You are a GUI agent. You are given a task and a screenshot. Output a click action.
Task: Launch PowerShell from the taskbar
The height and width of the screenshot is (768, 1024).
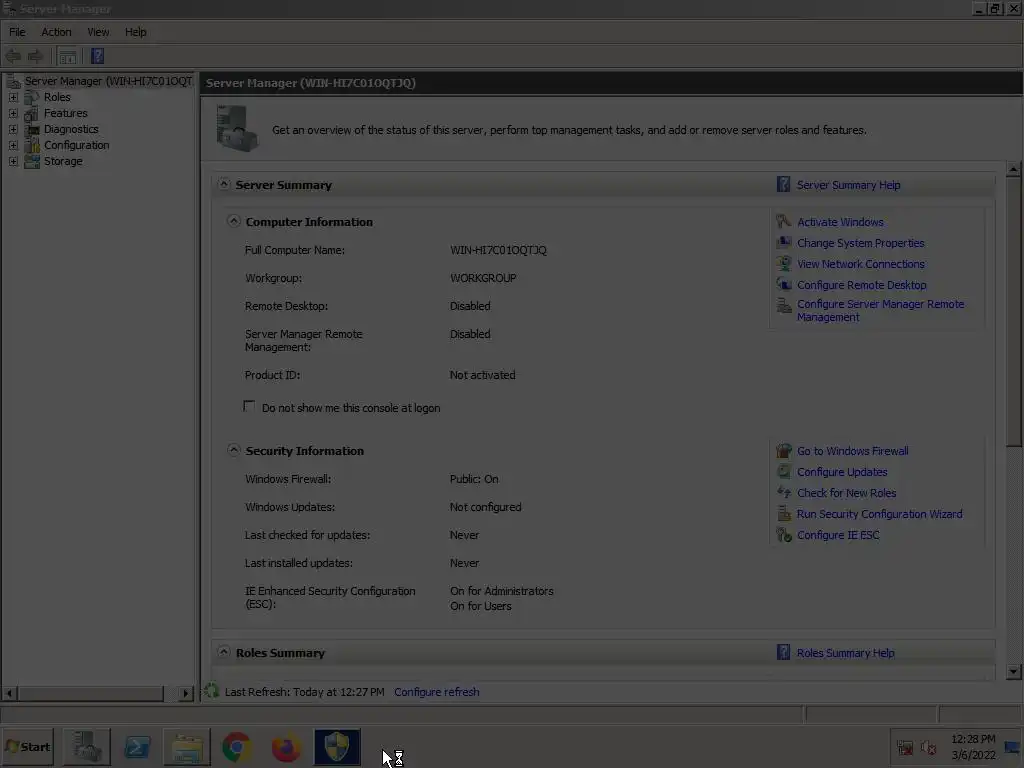[x=137, y=746]
